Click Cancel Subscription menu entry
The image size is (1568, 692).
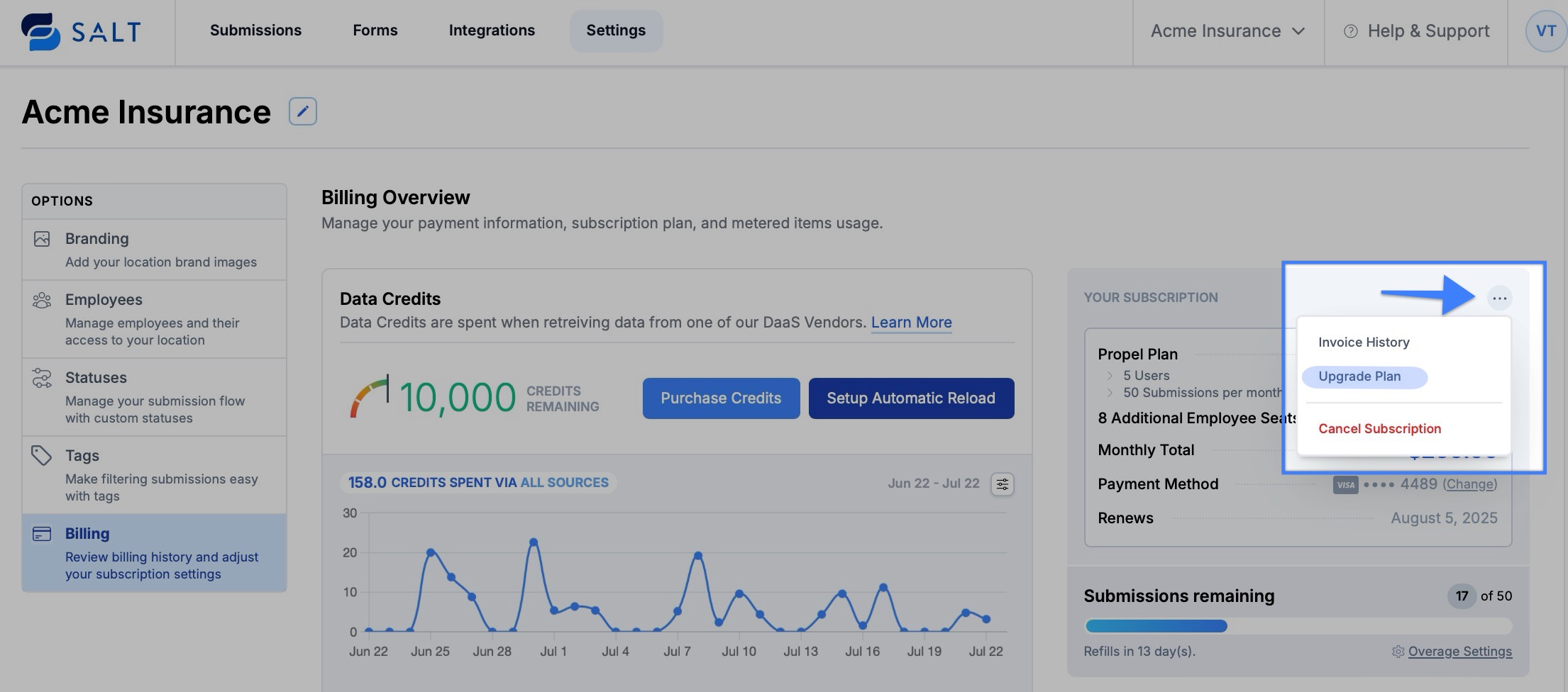pyautogui.click(x=1379, y=429)
